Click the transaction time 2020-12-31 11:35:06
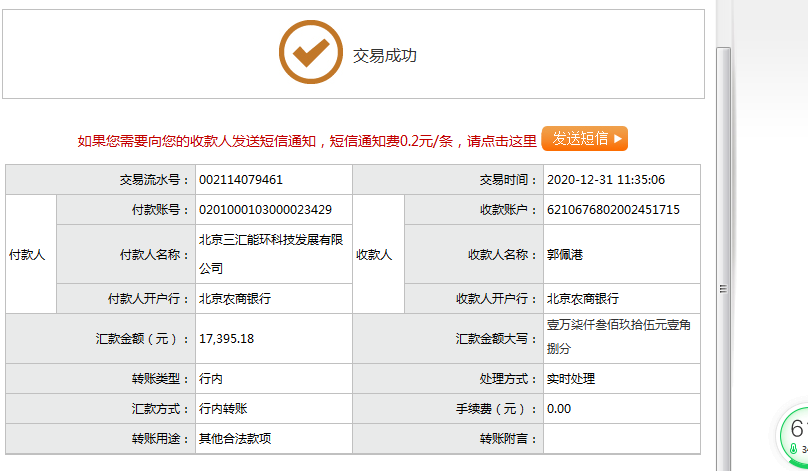This screenshot has width=808, height=471. (606, 180)
